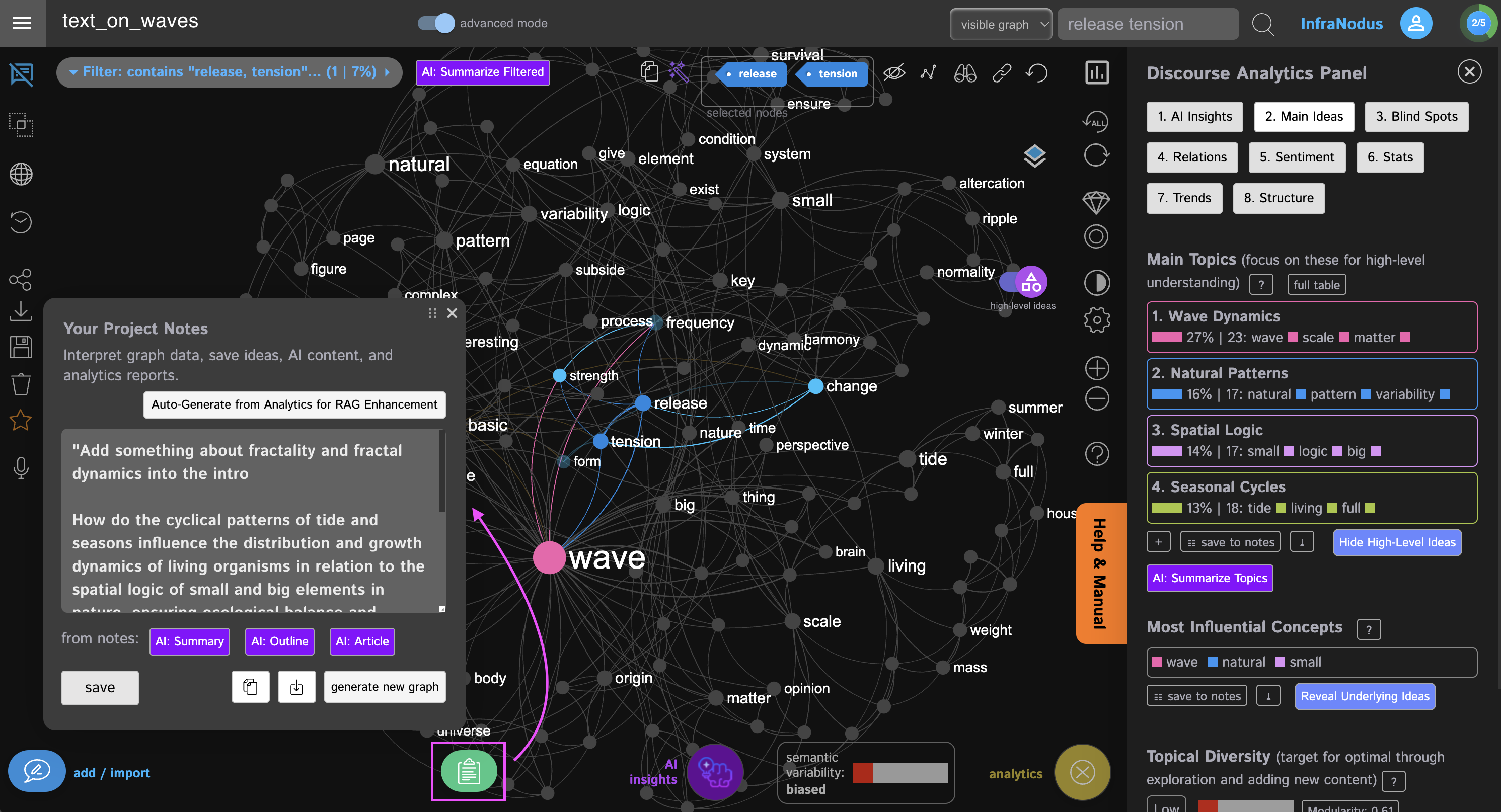Open the purple AI insights brain button

point(715,772)
